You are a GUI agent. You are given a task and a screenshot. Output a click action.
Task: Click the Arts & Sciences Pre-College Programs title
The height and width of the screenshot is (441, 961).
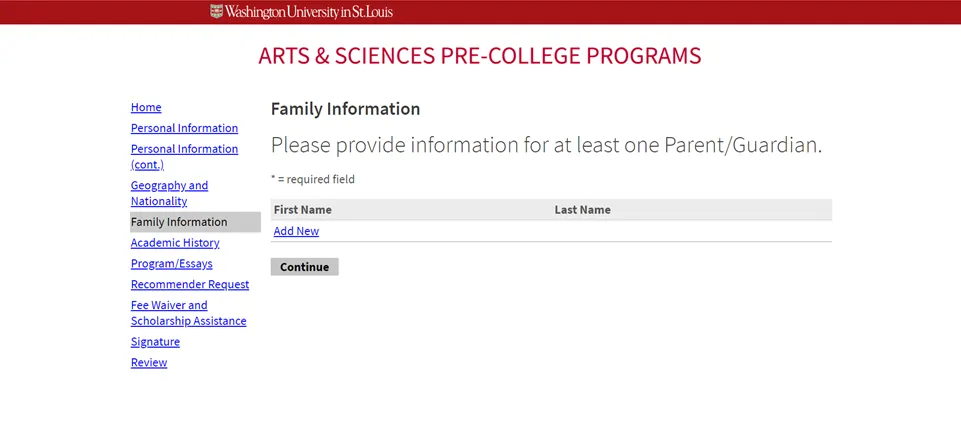point(479,56)
